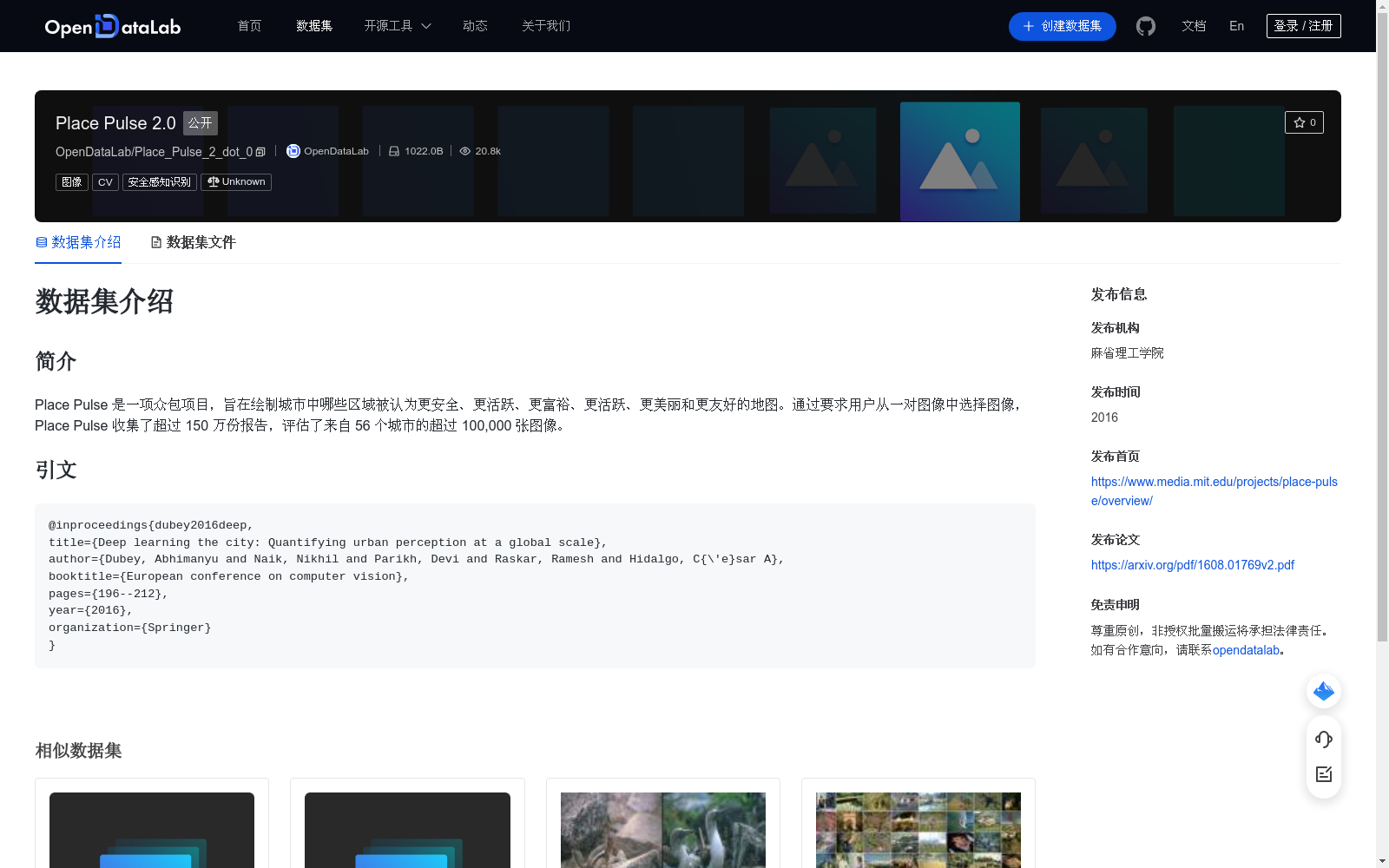Viewport: 1389px width, 868px height.
Task: Open GitHub via the navbar GitHub icon
Action: [1145, 26]
